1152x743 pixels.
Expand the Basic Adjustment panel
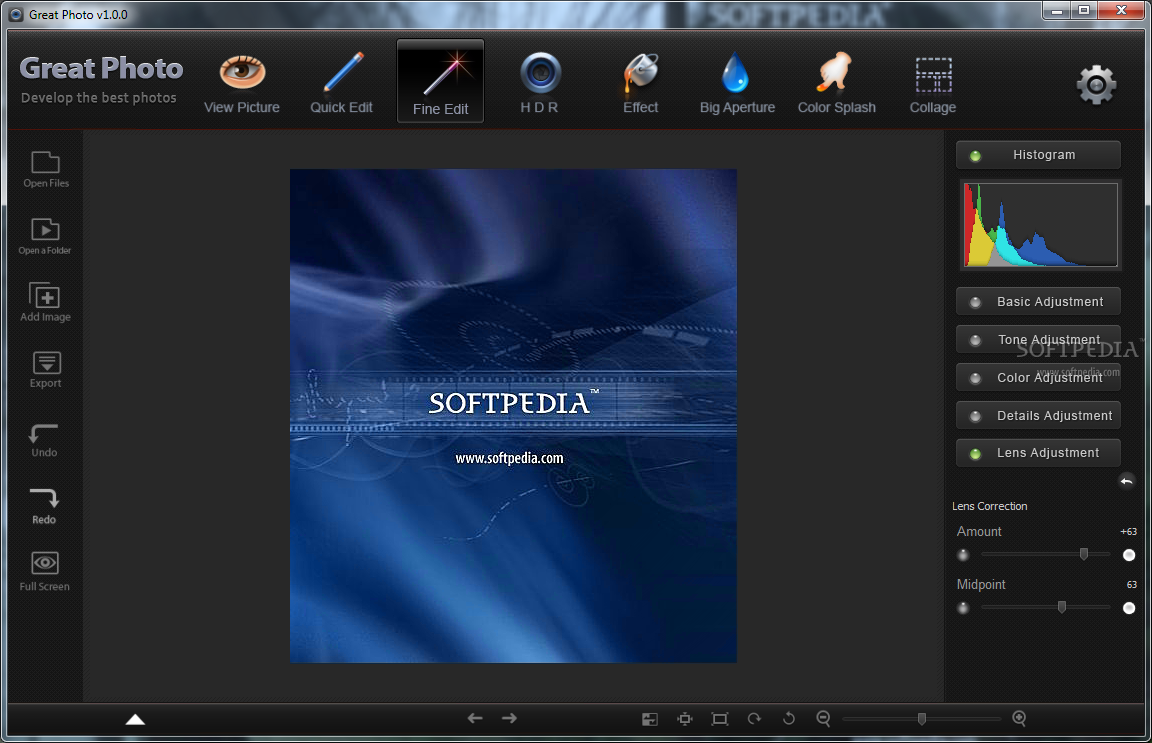(x=1038, y=301)
